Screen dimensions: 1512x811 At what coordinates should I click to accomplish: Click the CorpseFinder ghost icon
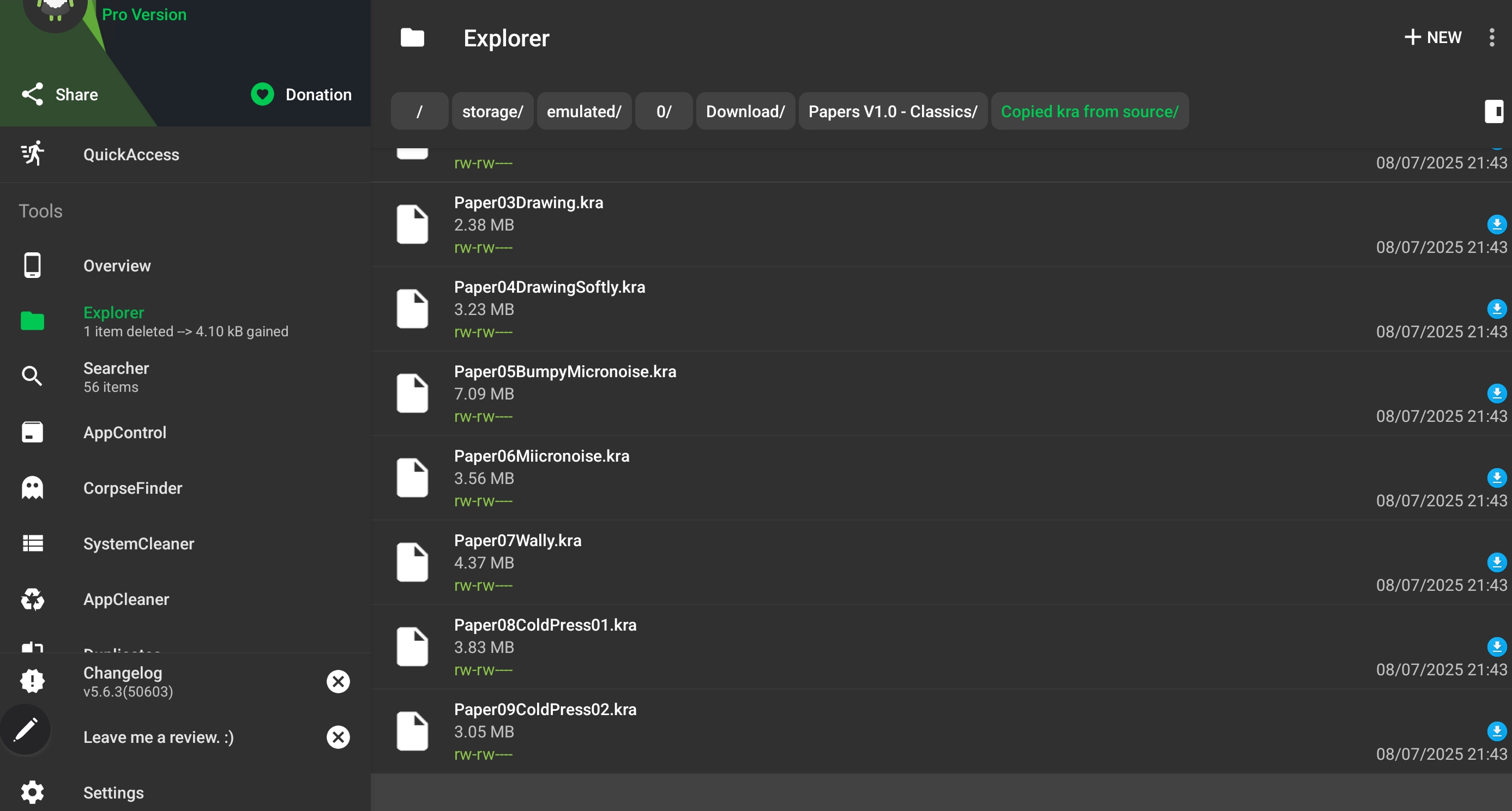point(32,488)
